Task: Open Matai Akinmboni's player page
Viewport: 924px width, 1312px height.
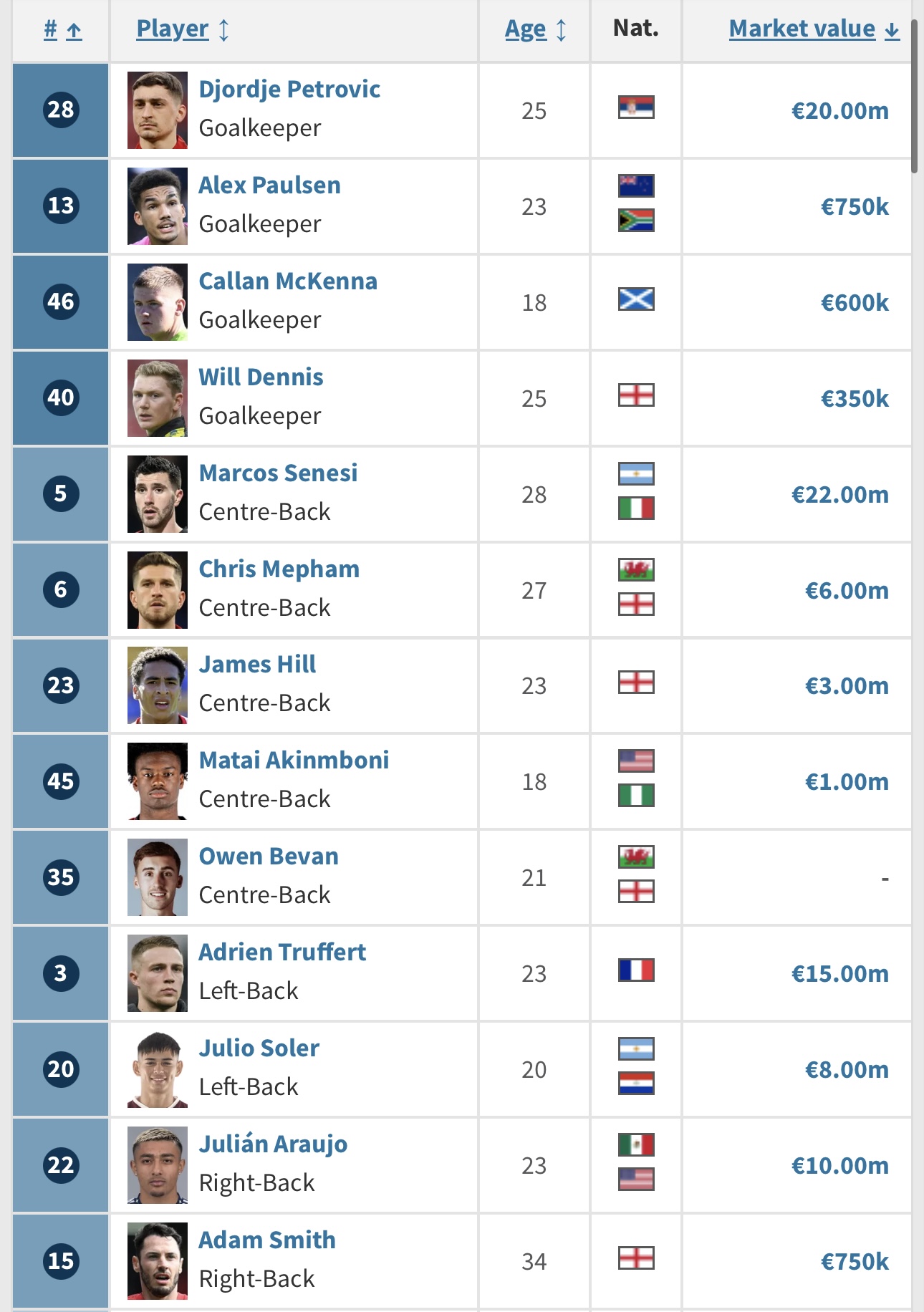Action: pos(294,761)
